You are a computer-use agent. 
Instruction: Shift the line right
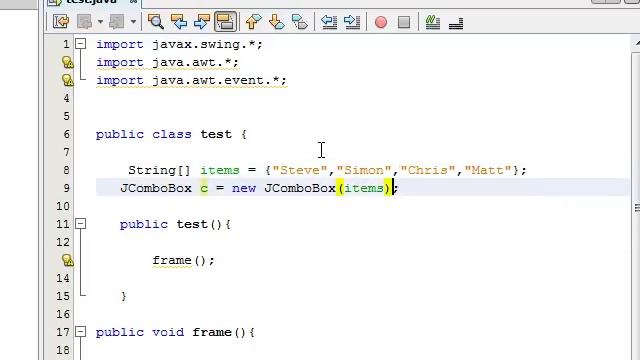352,22
